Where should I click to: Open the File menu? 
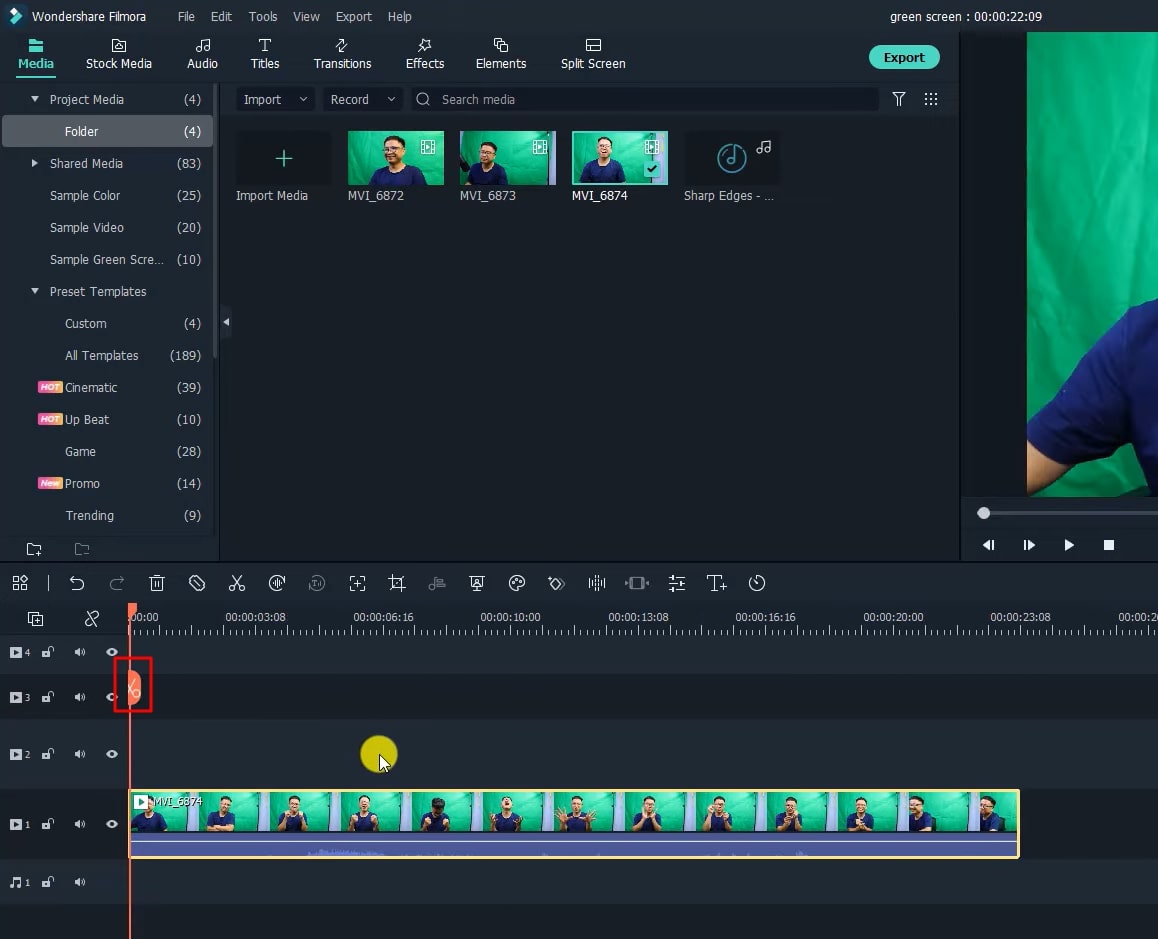click(186, 16)
